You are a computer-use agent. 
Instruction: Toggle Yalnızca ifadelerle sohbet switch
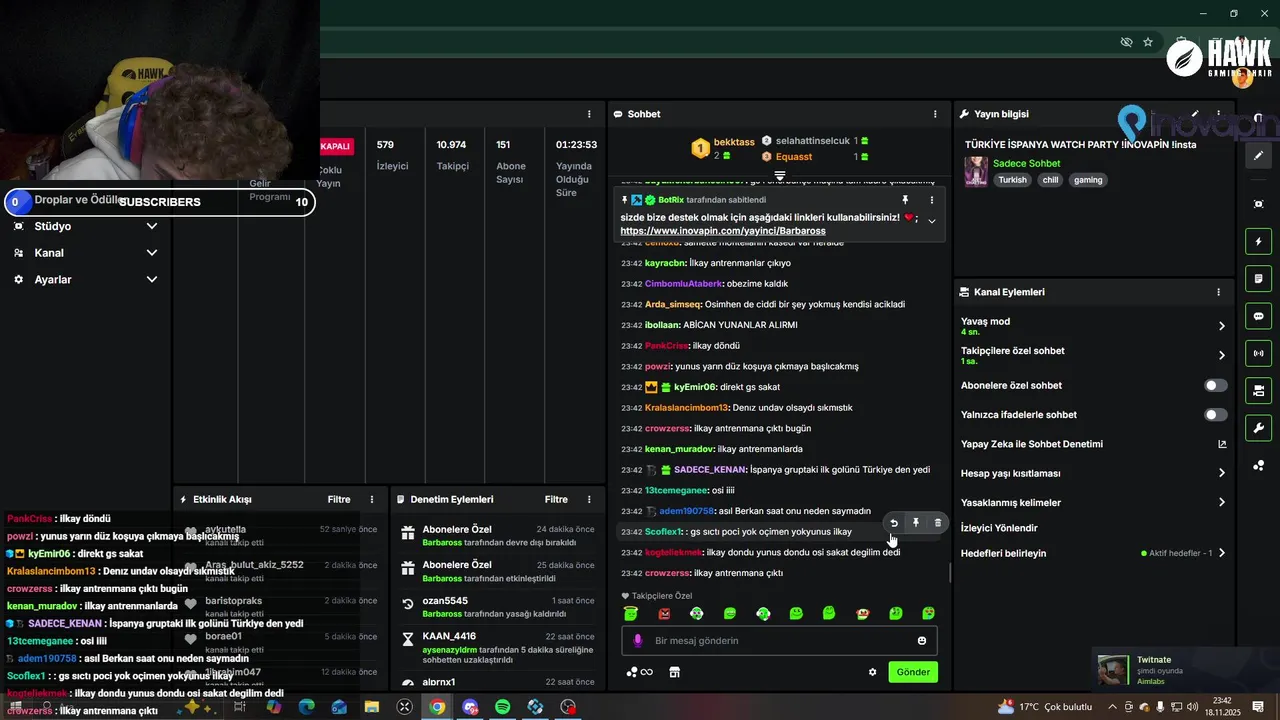click(x=1215, y=414)
